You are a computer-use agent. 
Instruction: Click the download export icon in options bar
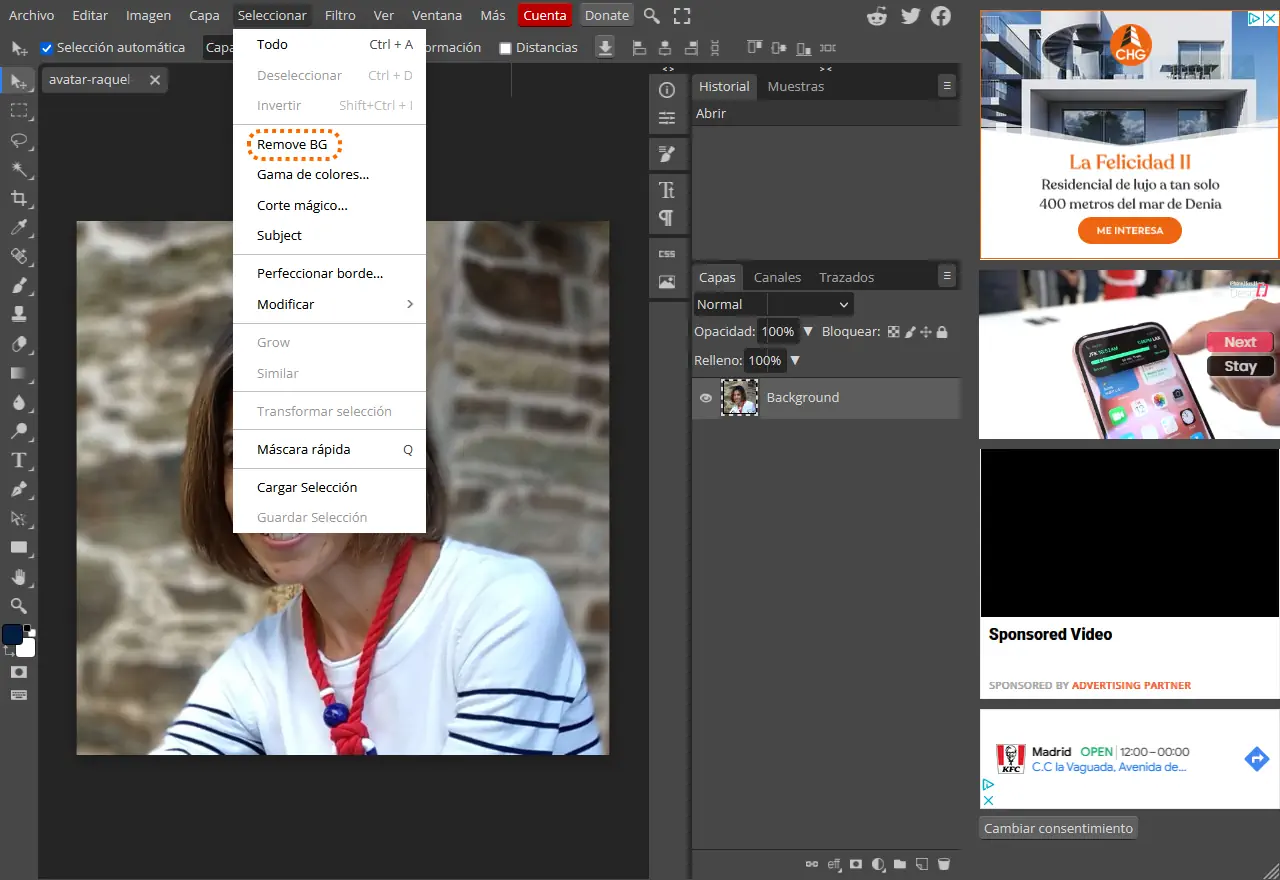605,47
